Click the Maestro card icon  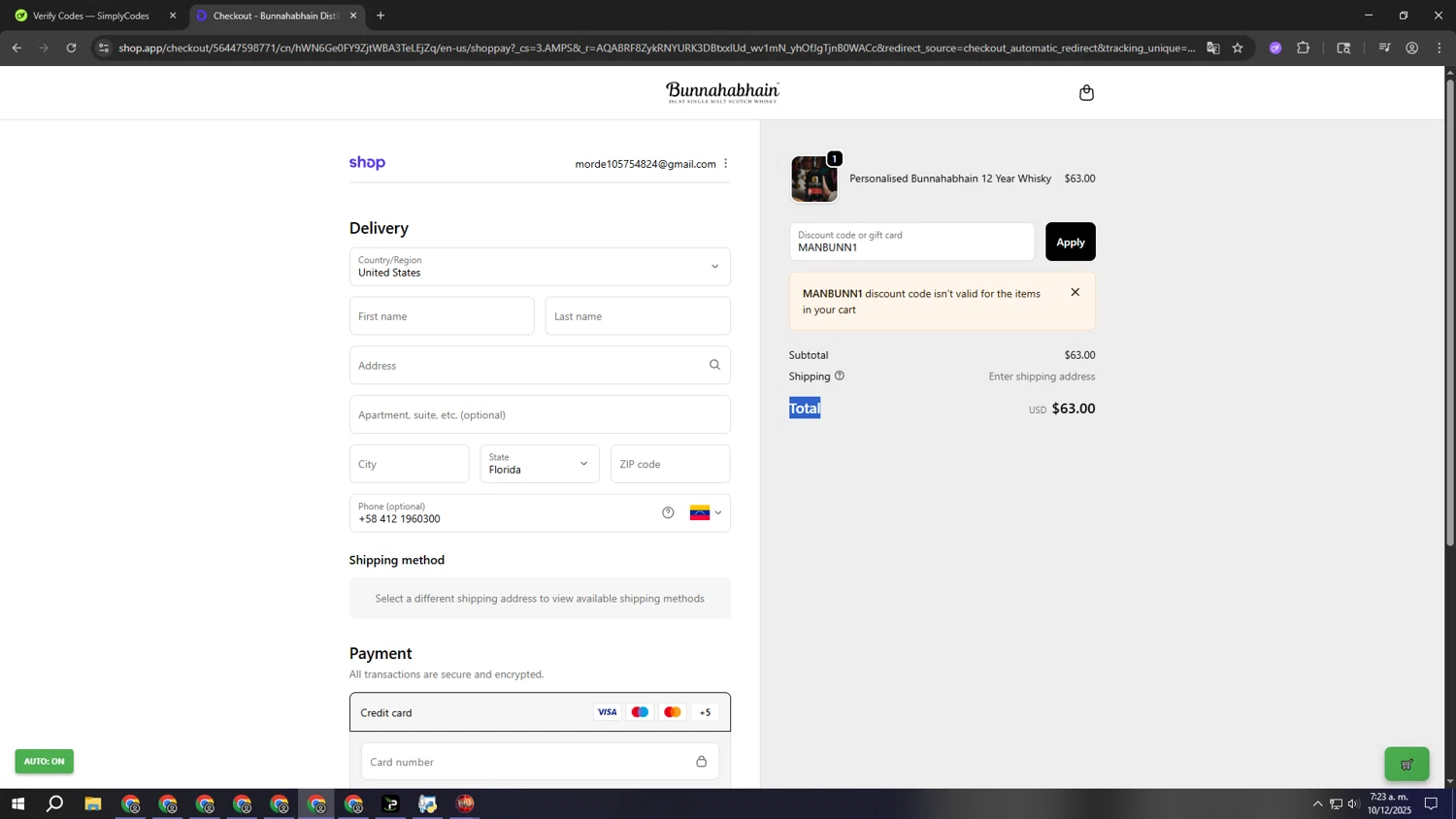640,712
